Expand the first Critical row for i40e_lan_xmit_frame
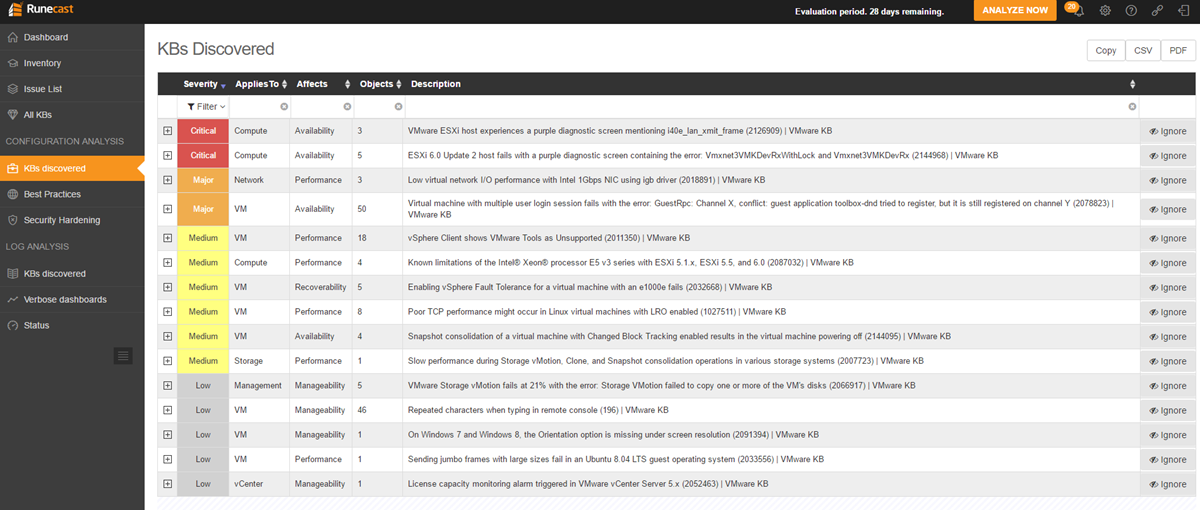The image size is (1200, 510). coord(167,131)
